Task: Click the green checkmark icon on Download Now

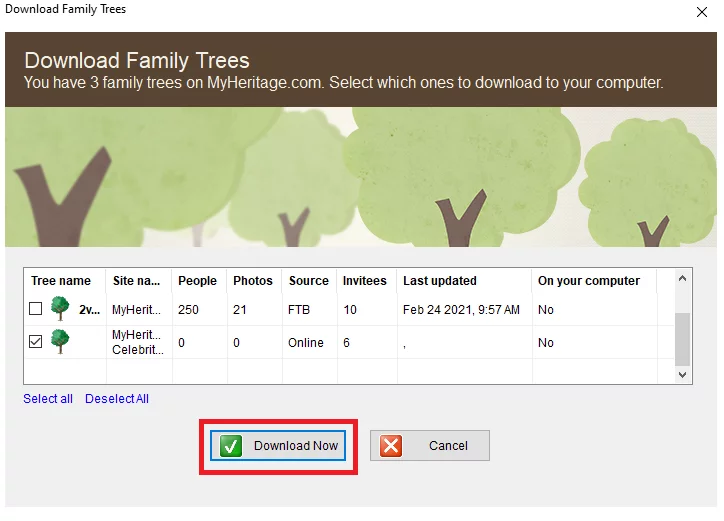Action: (x=230, y=446)
